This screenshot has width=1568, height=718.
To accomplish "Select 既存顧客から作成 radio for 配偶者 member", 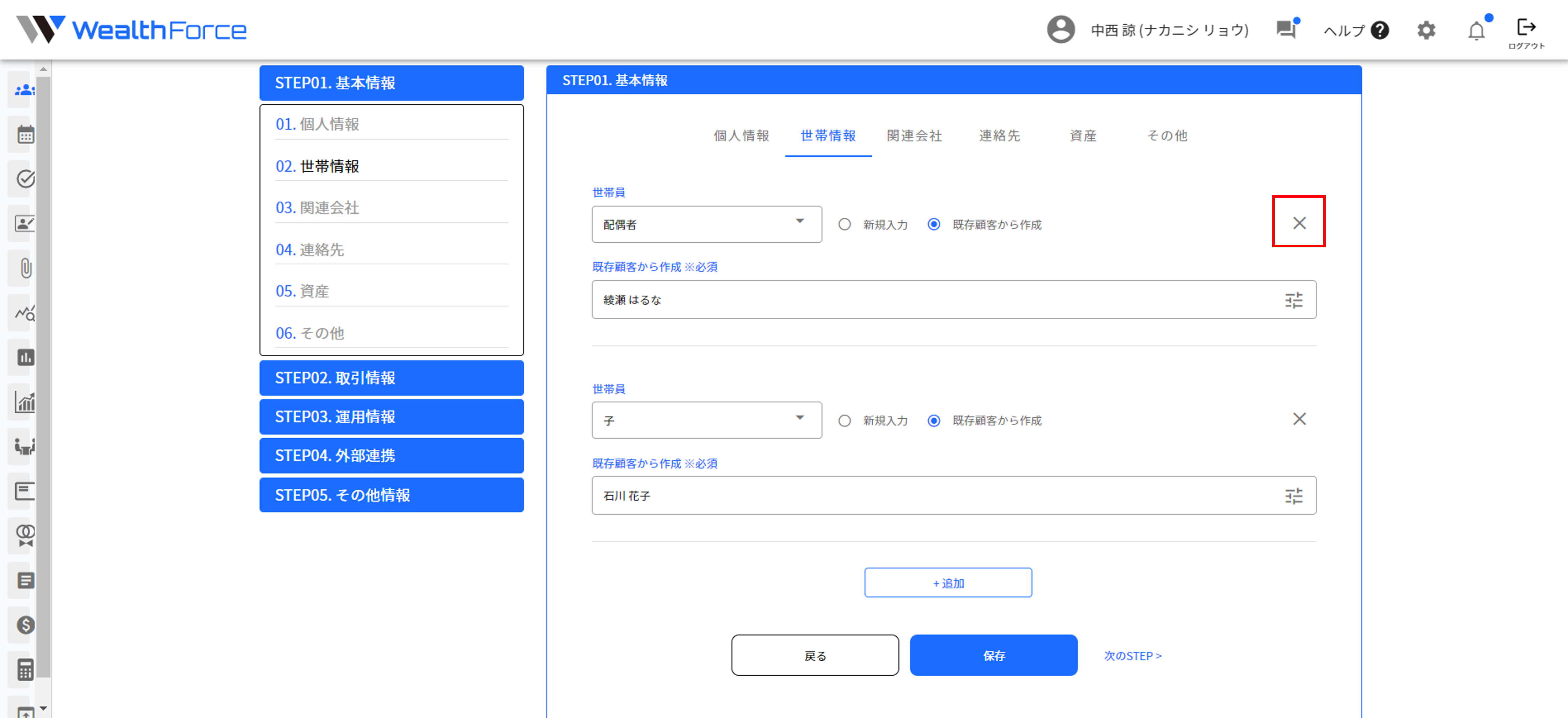I will pos(934,224).
